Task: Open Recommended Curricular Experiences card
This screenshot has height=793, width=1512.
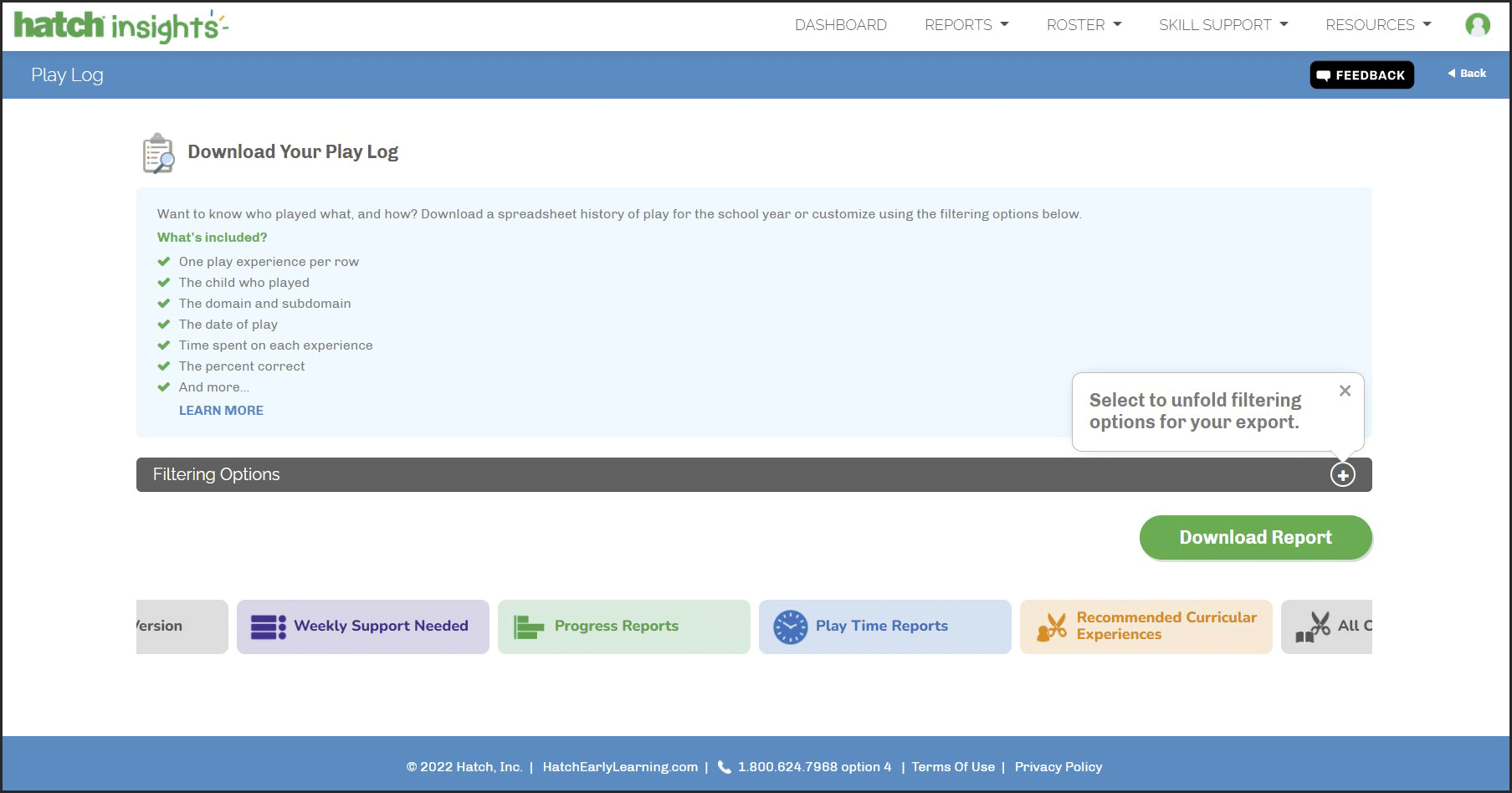Action: coord(1146,627)
